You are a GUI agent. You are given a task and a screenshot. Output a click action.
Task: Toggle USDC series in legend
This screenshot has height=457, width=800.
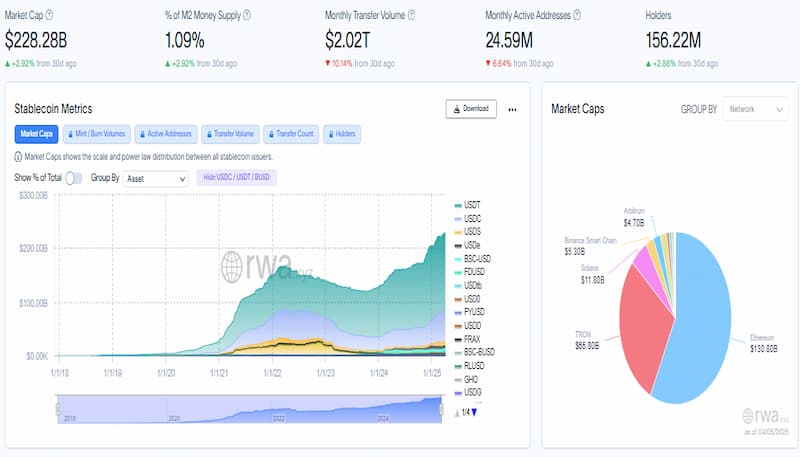click(467, 218)
